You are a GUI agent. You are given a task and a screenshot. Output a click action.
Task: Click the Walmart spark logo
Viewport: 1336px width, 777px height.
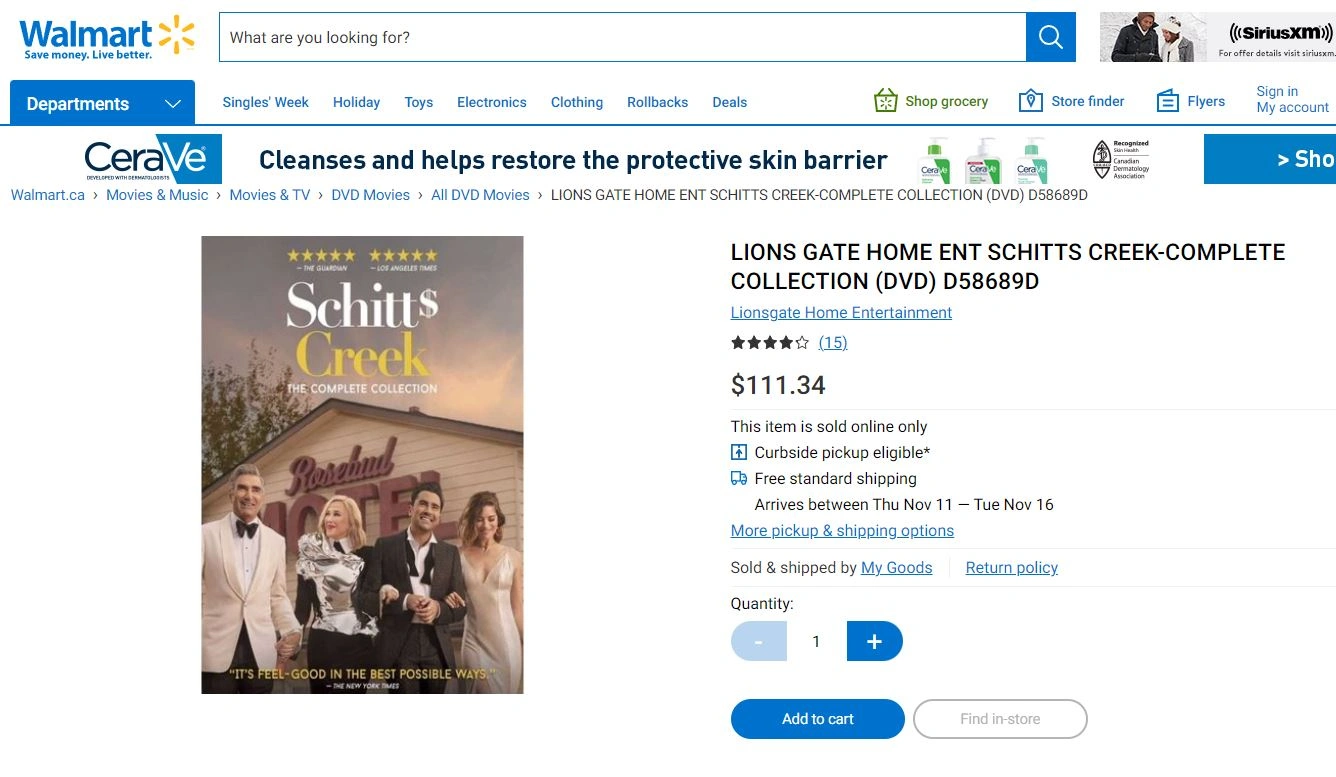(x=176, y=35)
